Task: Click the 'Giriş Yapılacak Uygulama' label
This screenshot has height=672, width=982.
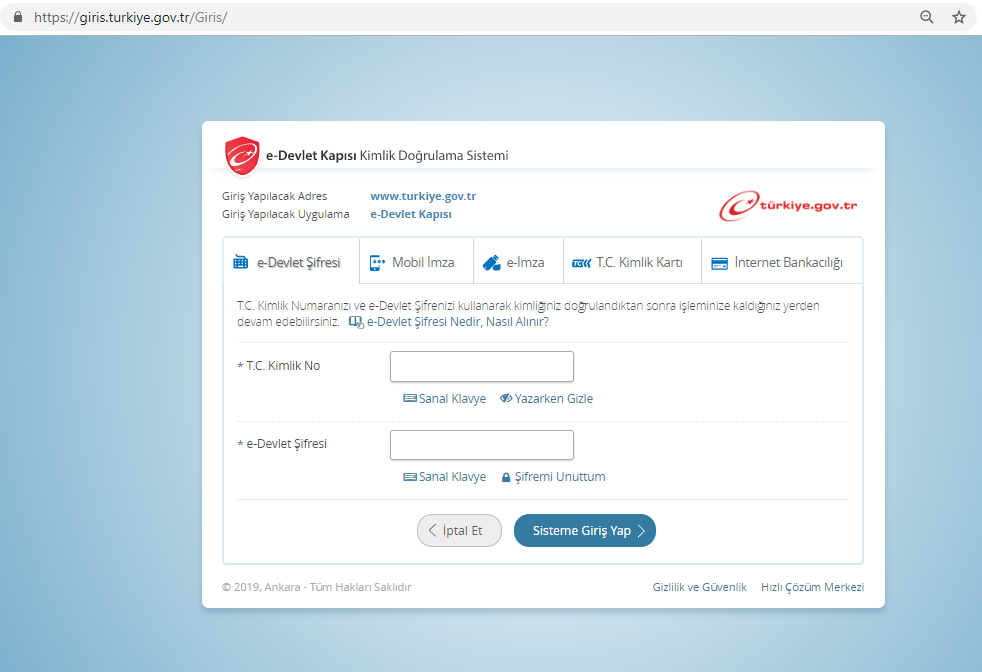Action: 286,214
